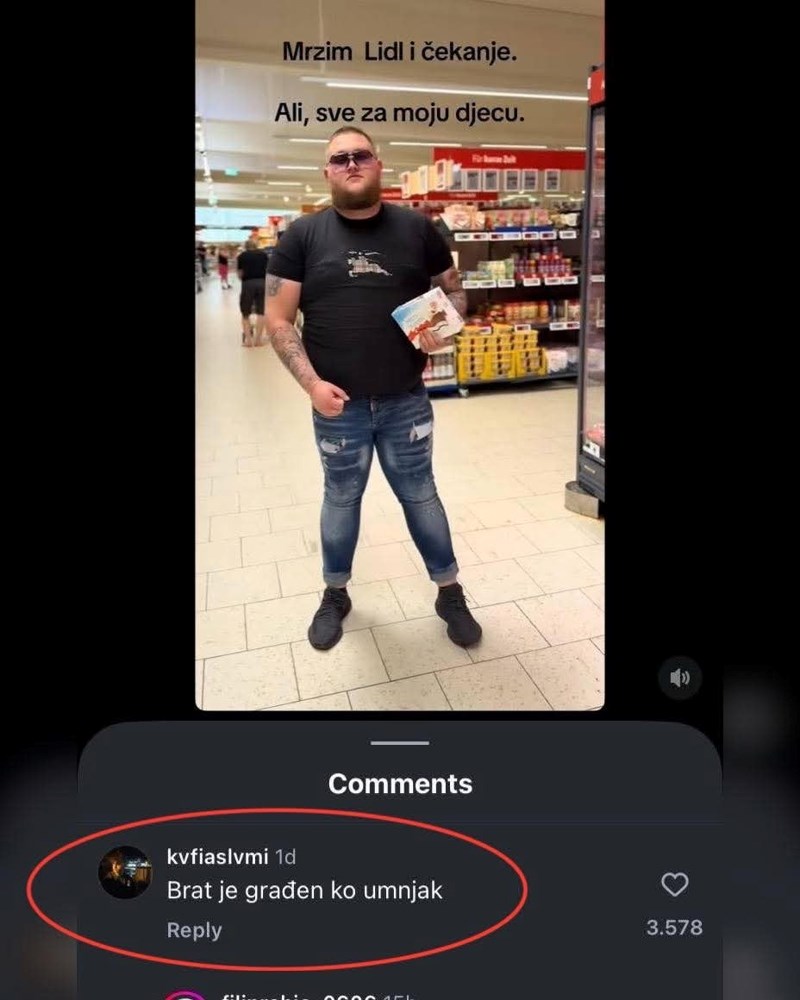The image size is (800, 1000).
Task: Tap the Comments header title
Action: tap(400, 784)
